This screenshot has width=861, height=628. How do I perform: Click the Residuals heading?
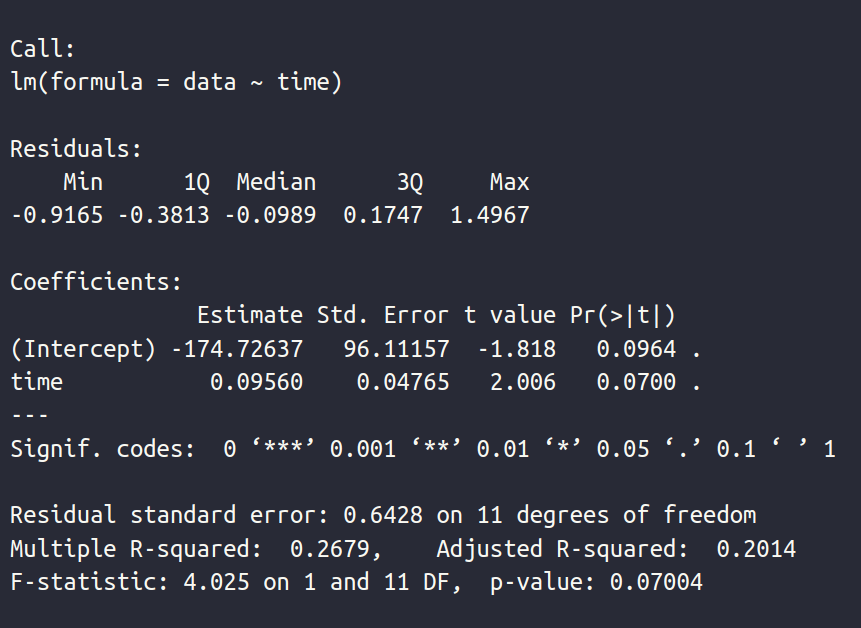pos(76,149)
